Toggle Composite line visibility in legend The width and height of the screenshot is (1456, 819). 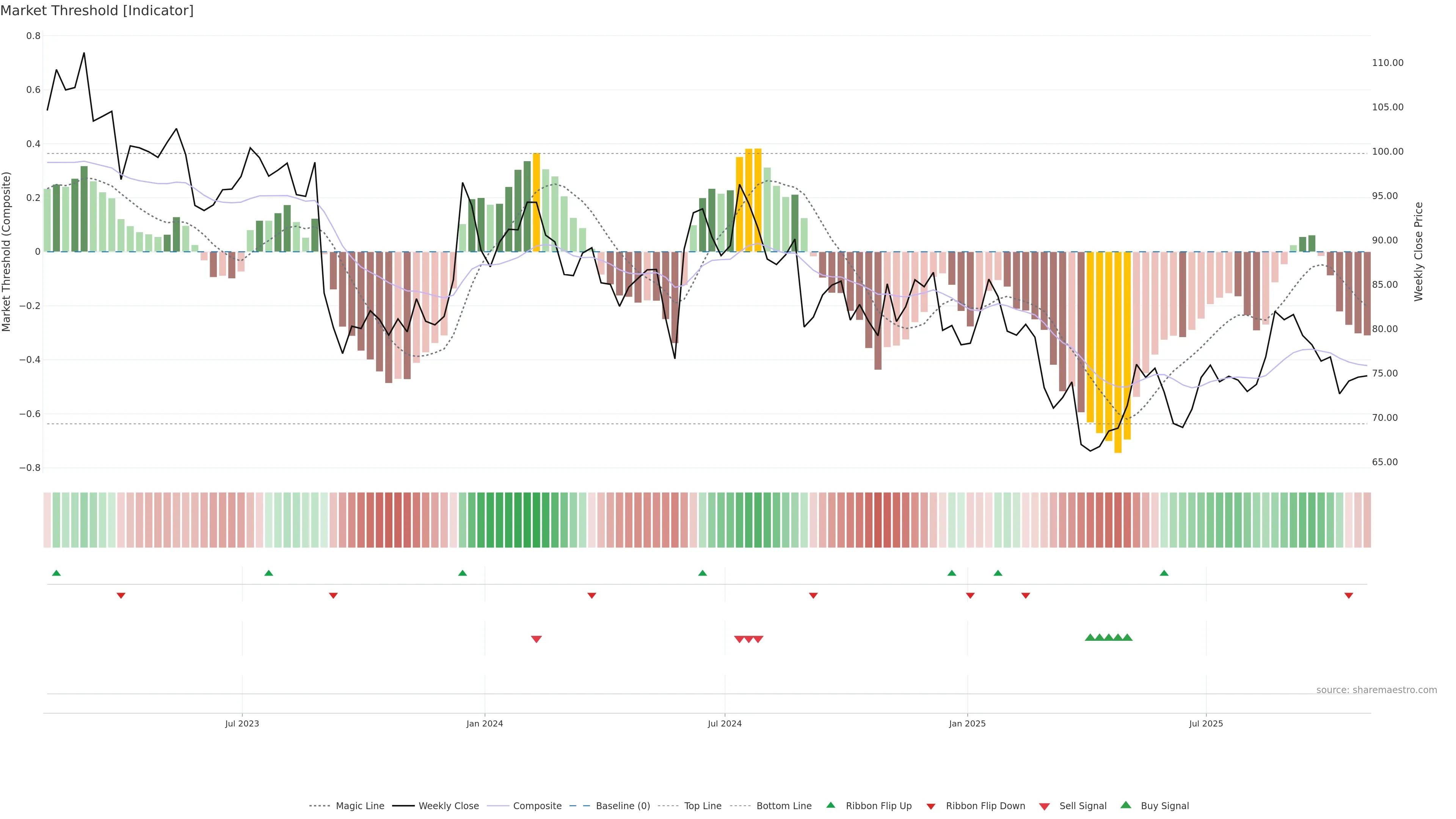(x=537, y=806)
